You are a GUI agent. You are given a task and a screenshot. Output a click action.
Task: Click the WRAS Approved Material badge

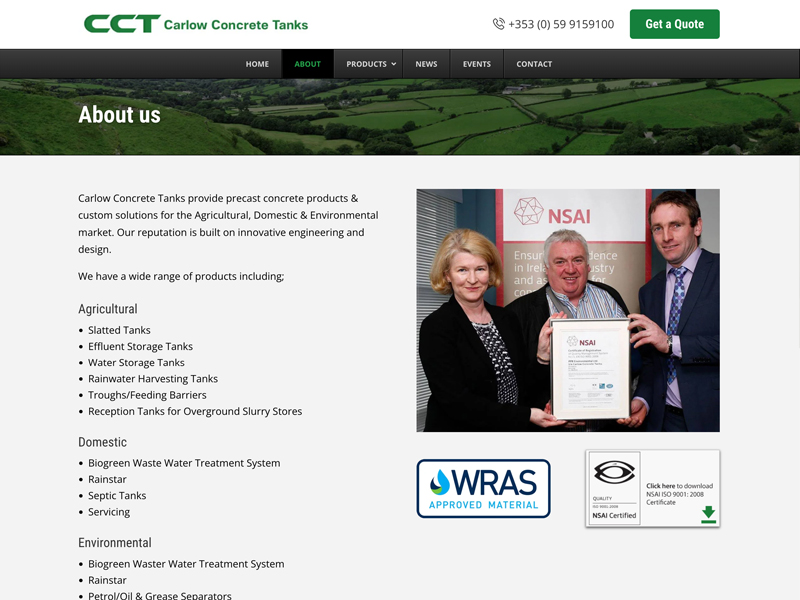(483, 488)
